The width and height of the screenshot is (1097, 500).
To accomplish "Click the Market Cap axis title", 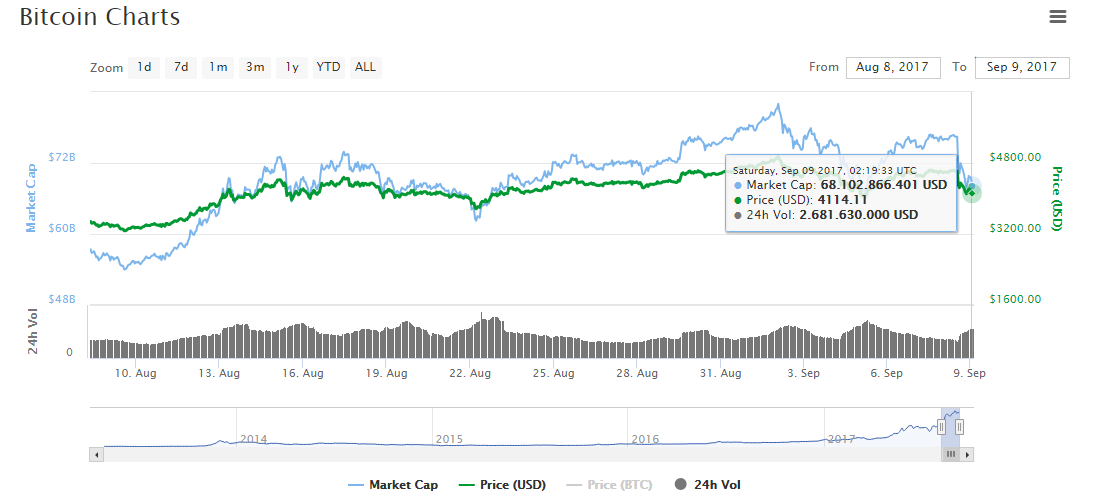I will click(31, 197).
